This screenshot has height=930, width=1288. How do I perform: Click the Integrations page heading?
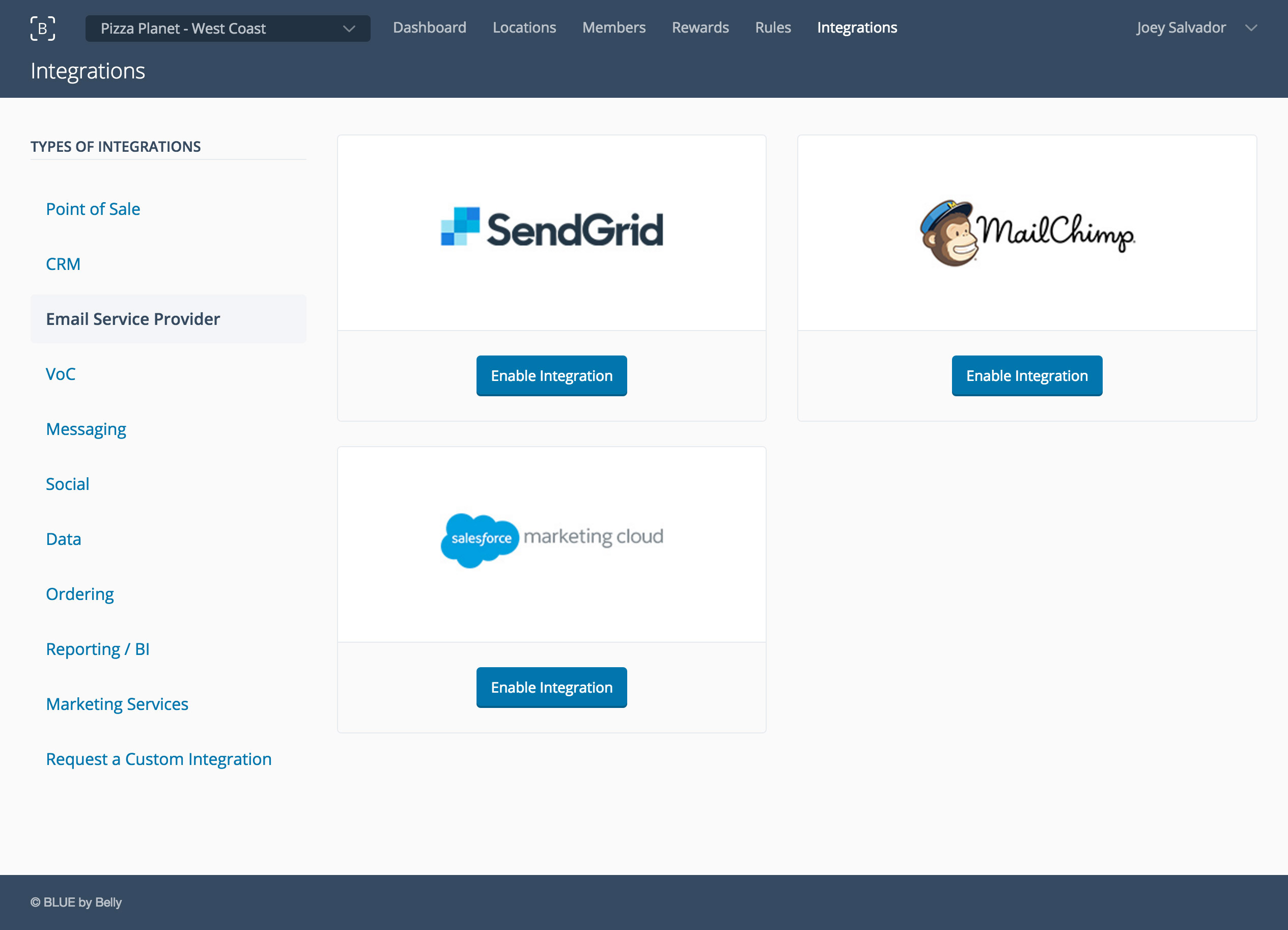pyautogui.click(x=88, y=71)
